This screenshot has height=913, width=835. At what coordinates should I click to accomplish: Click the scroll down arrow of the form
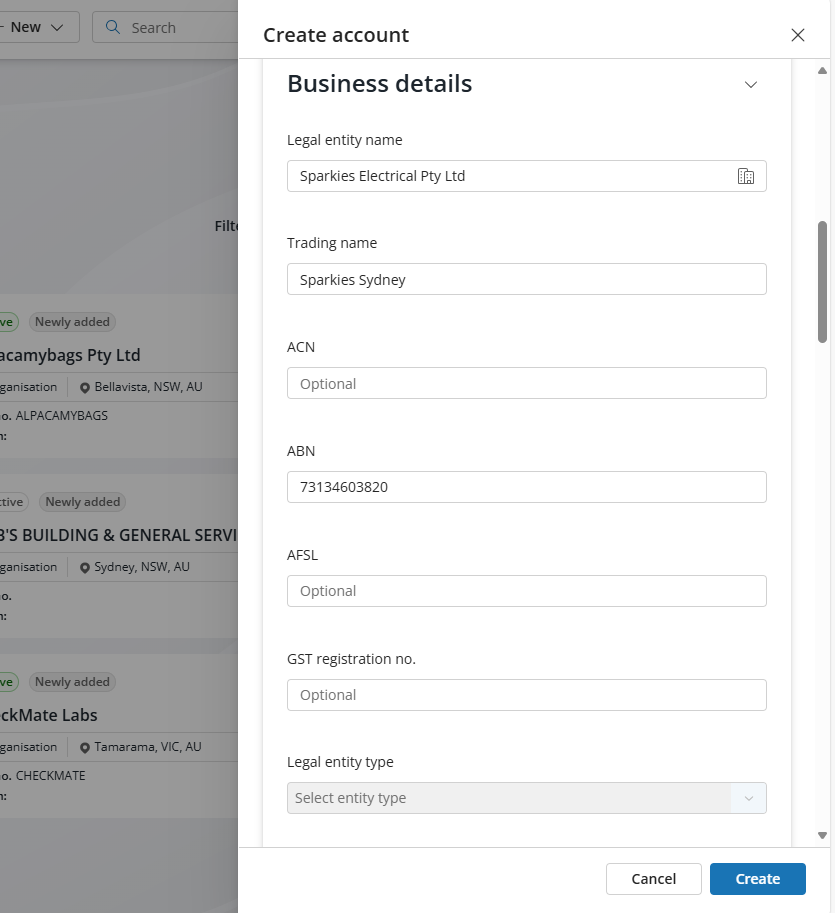point(823,835)
